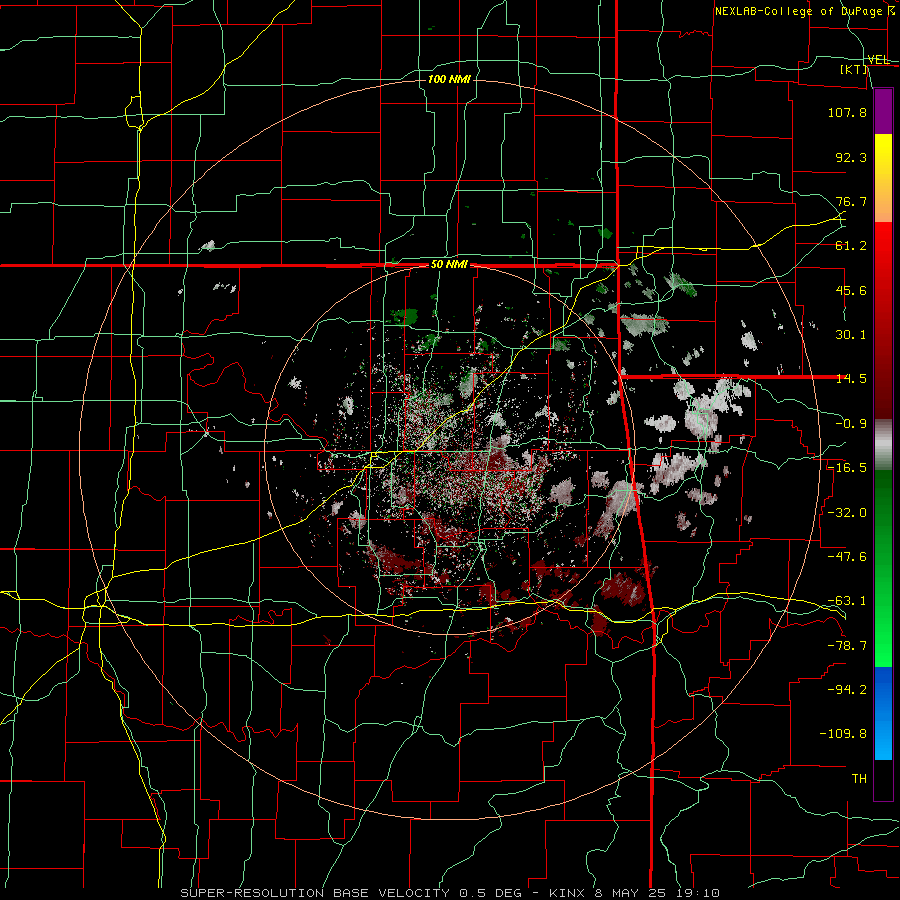Click the VEL legend title
This screenshot has width=900, height=900.
coord(878,60)
